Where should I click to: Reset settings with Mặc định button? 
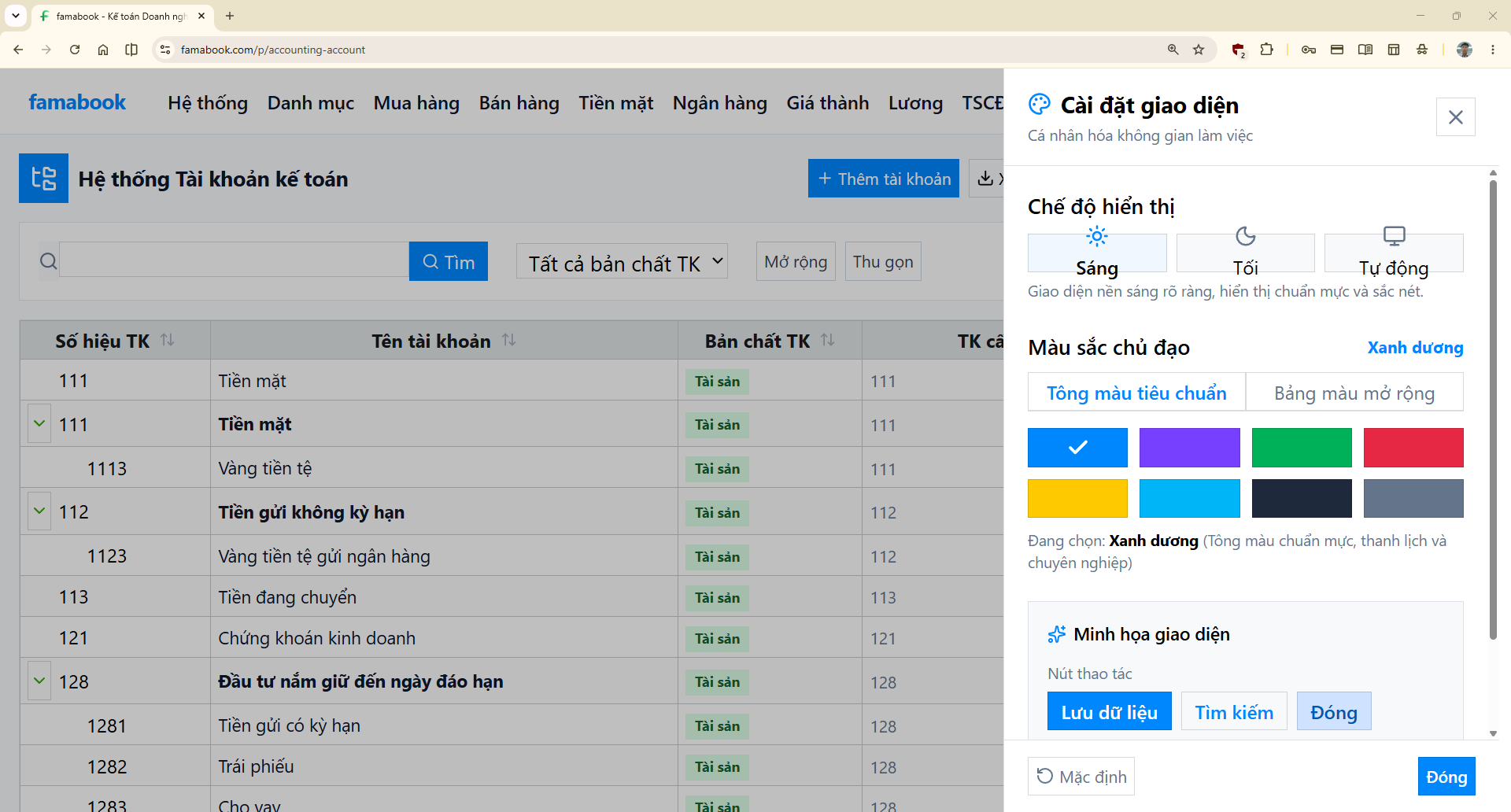pos(1081,777)
